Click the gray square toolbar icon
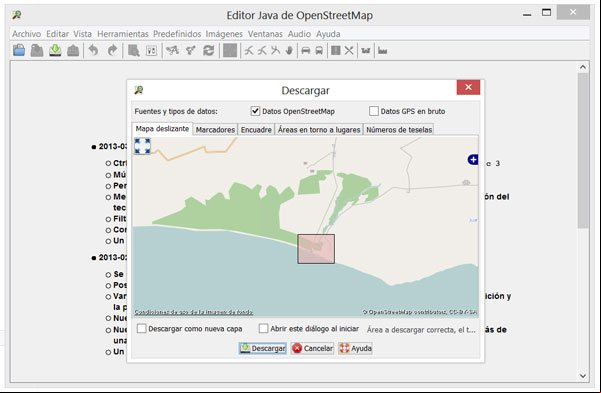This screenshot has height=393, width=601. [230, 50]
